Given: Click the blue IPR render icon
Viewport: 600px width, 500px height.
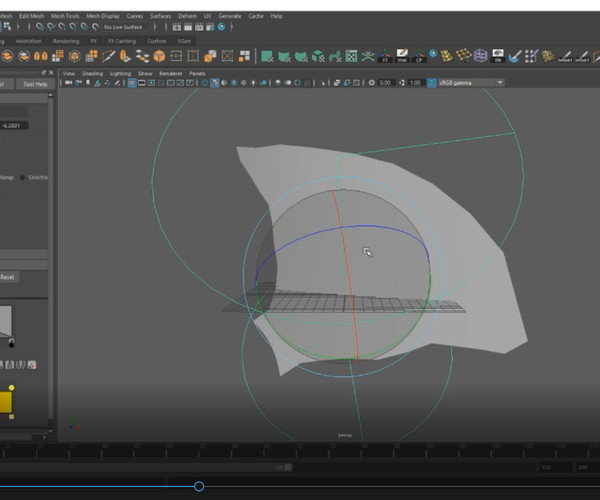Looking at the screenshot, I should click(x=222, y=27).
